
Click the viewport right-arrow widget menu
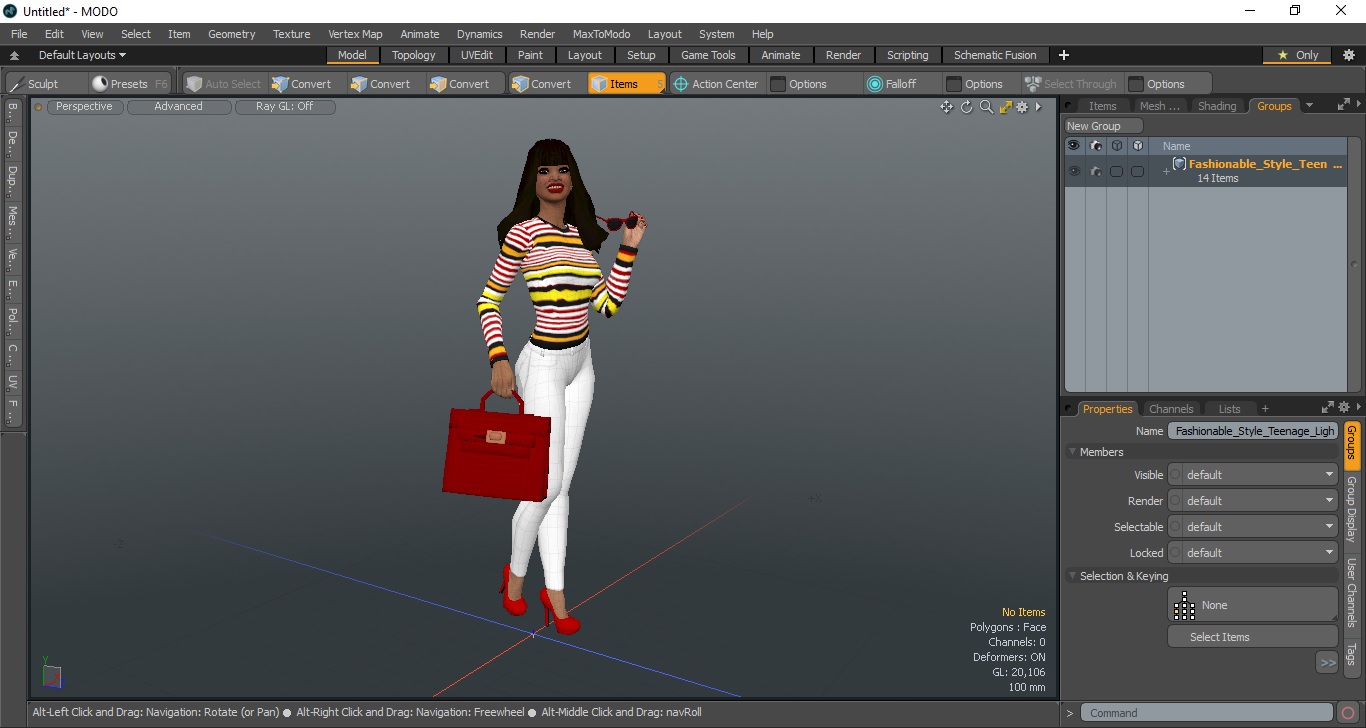point(1038,107)
